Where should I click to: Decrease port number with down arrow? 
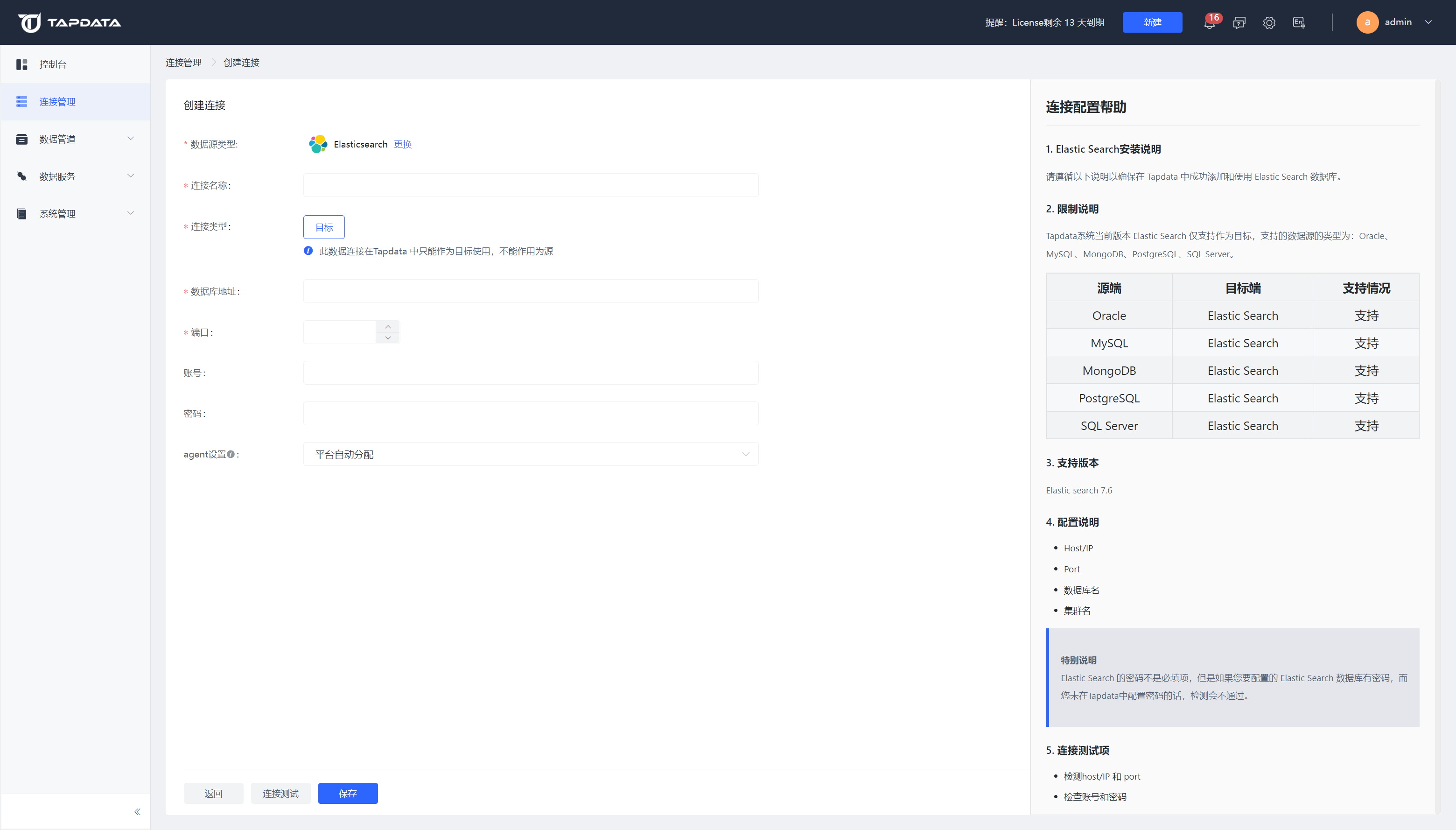388,338
